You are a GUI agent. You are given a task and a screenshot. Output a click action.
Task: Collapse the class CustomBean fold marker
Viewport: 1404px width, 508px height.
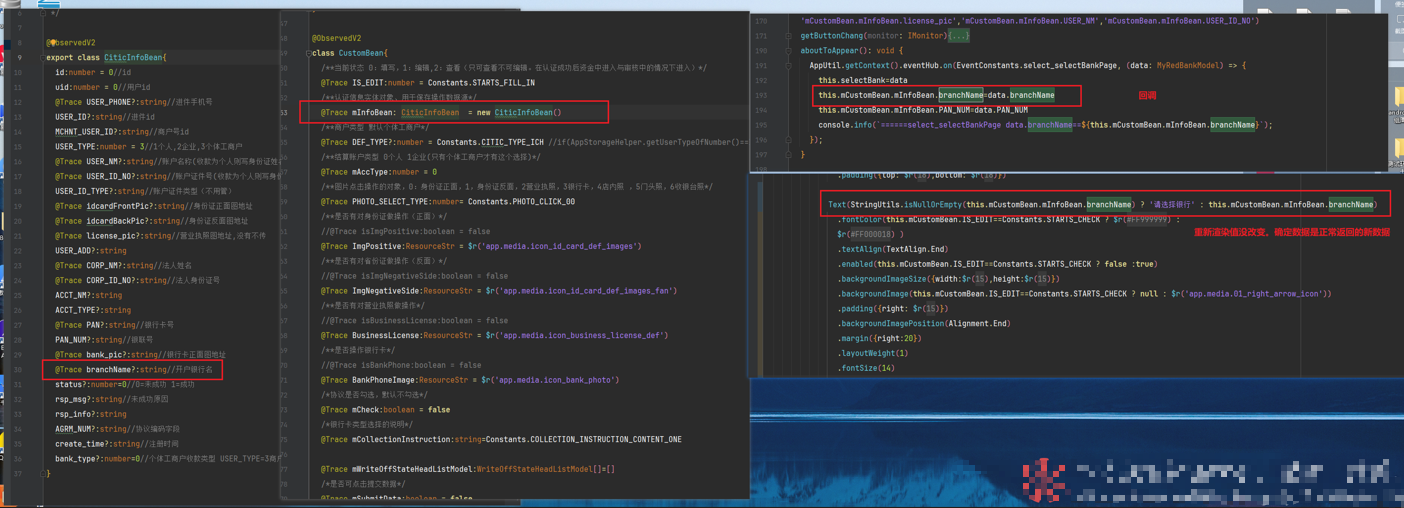tap(308, 53)
